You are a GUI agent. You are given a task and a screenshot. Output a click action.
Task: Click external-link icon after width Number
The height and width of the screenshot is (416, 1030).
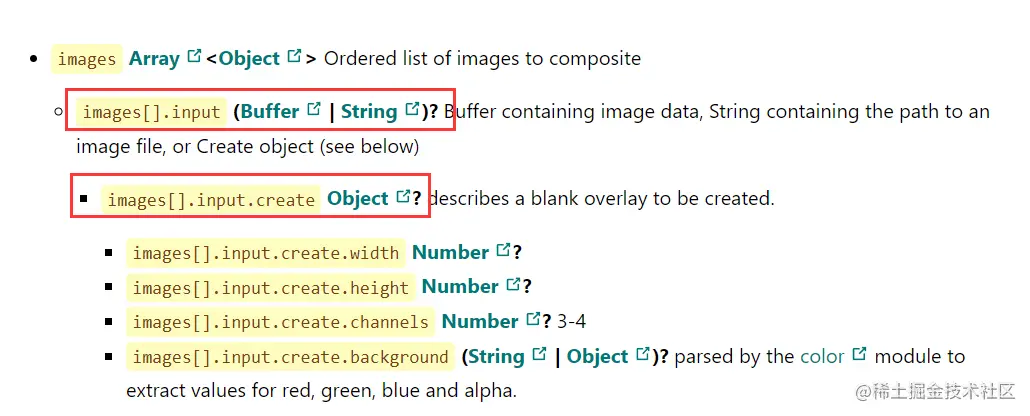[x=504, y=250]
